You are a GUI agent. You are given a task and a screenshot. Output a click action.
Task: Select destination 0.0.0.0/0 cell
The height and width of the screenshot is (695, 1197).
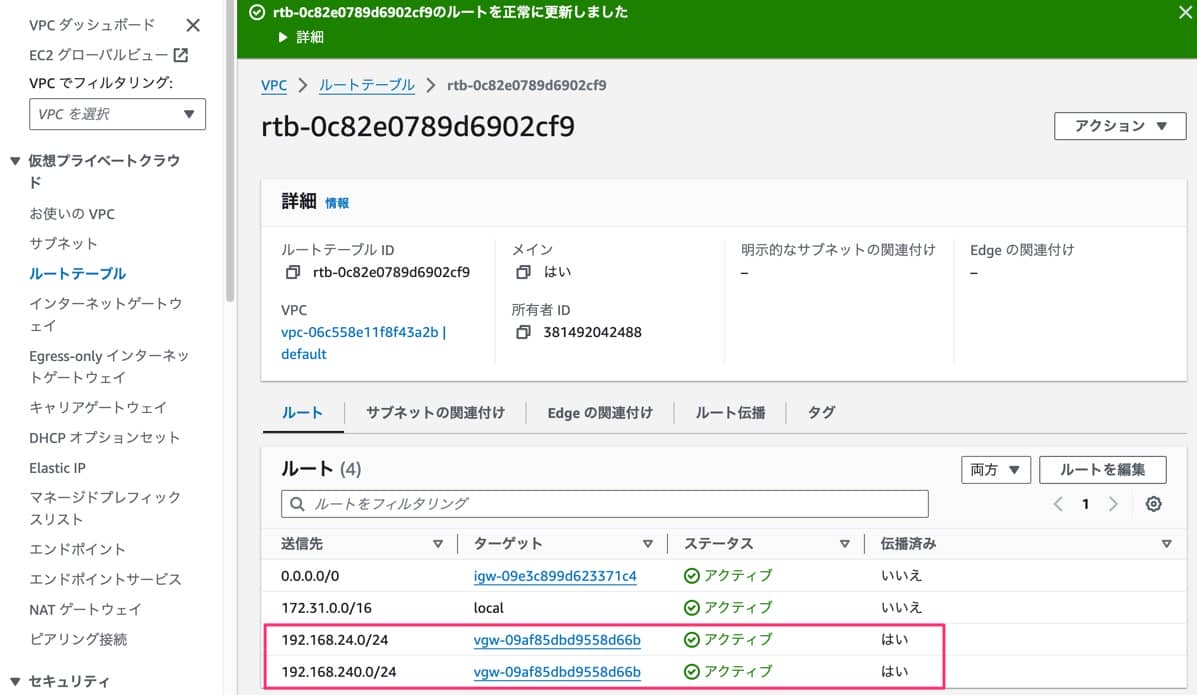click(x=310, y=576)
